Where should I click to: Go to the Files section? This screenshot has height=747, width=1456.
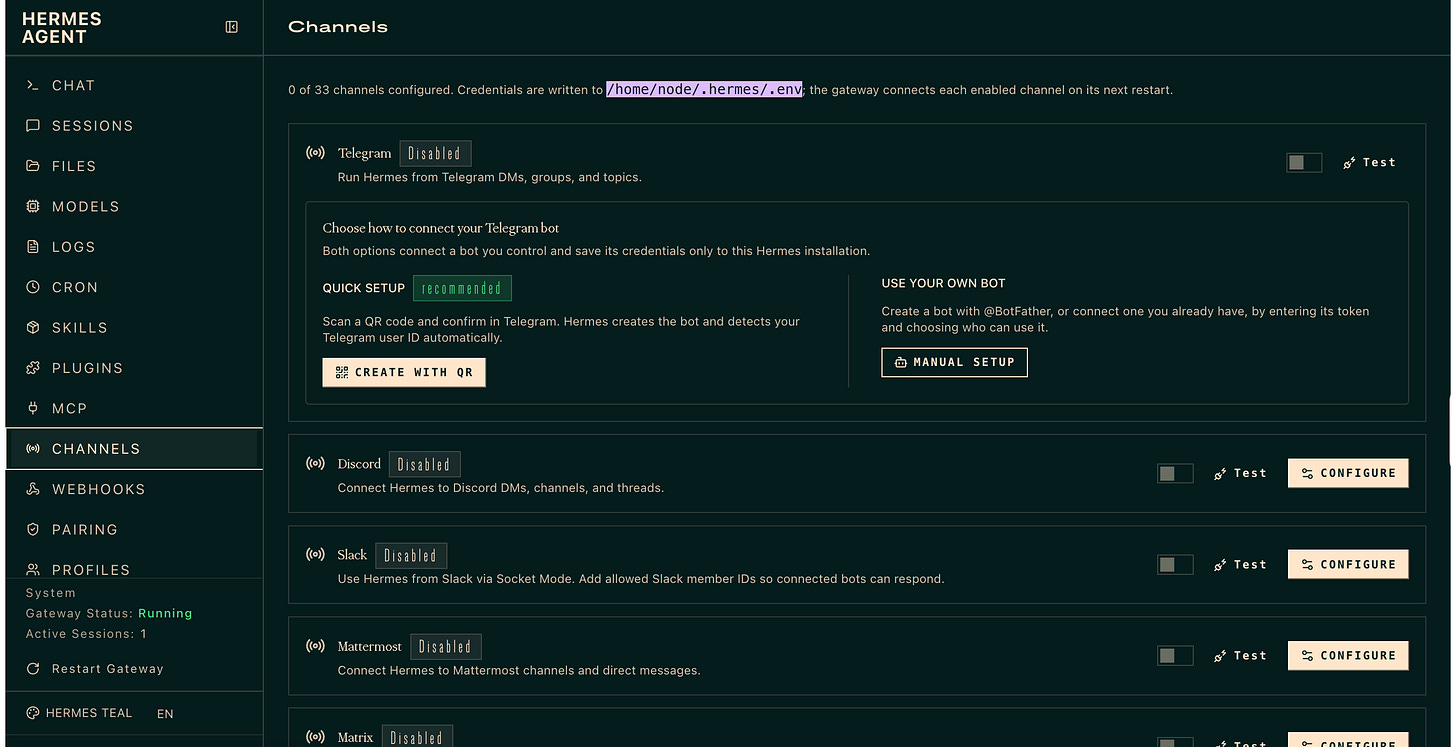(132, 166)
